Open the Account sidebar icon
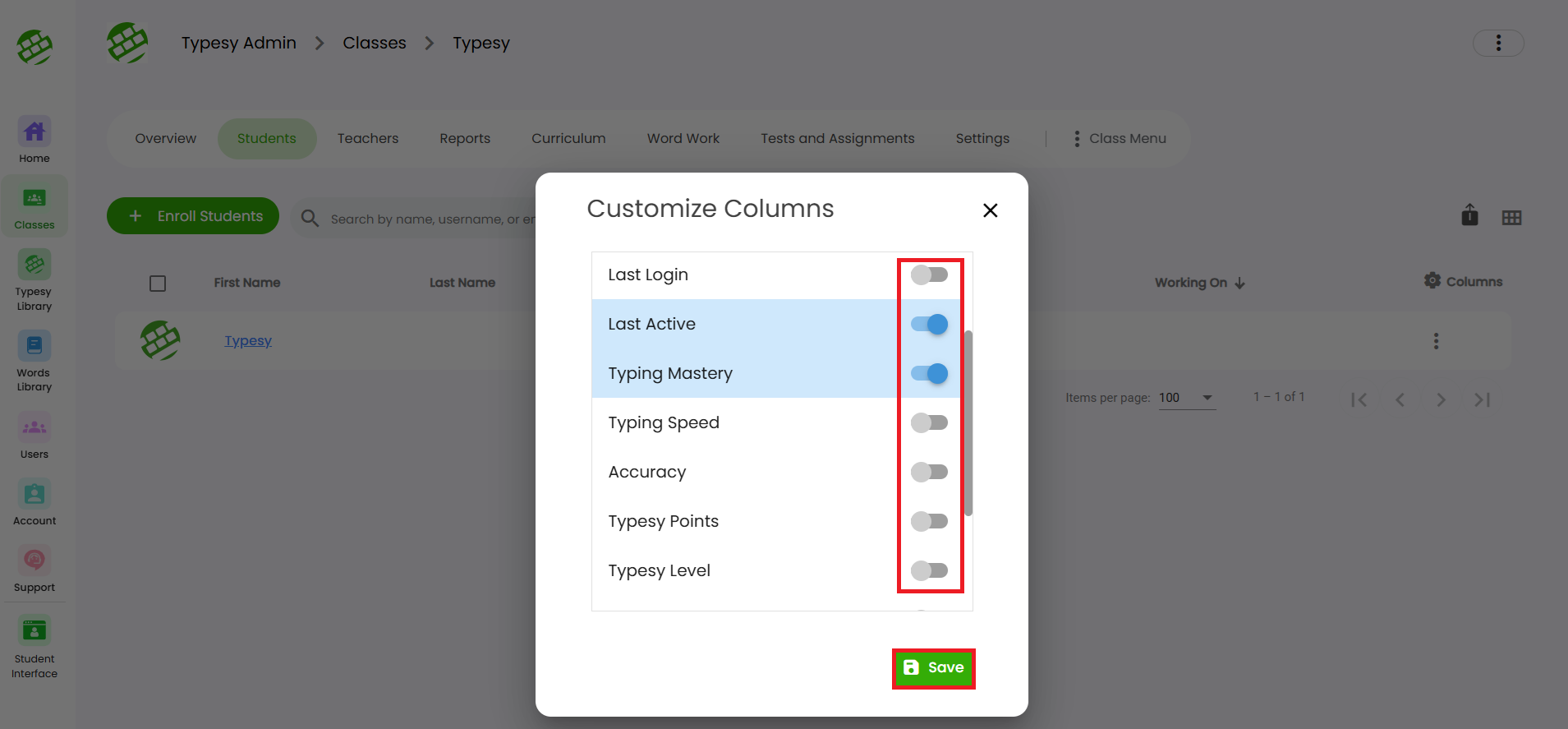 tap(34, 495)
